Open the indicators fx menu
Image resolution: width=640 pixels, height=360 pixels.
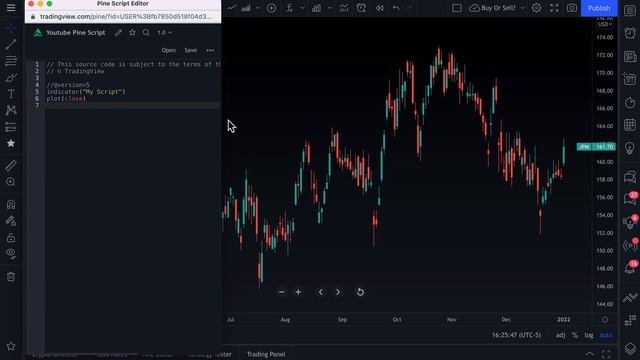click(289, 8)
